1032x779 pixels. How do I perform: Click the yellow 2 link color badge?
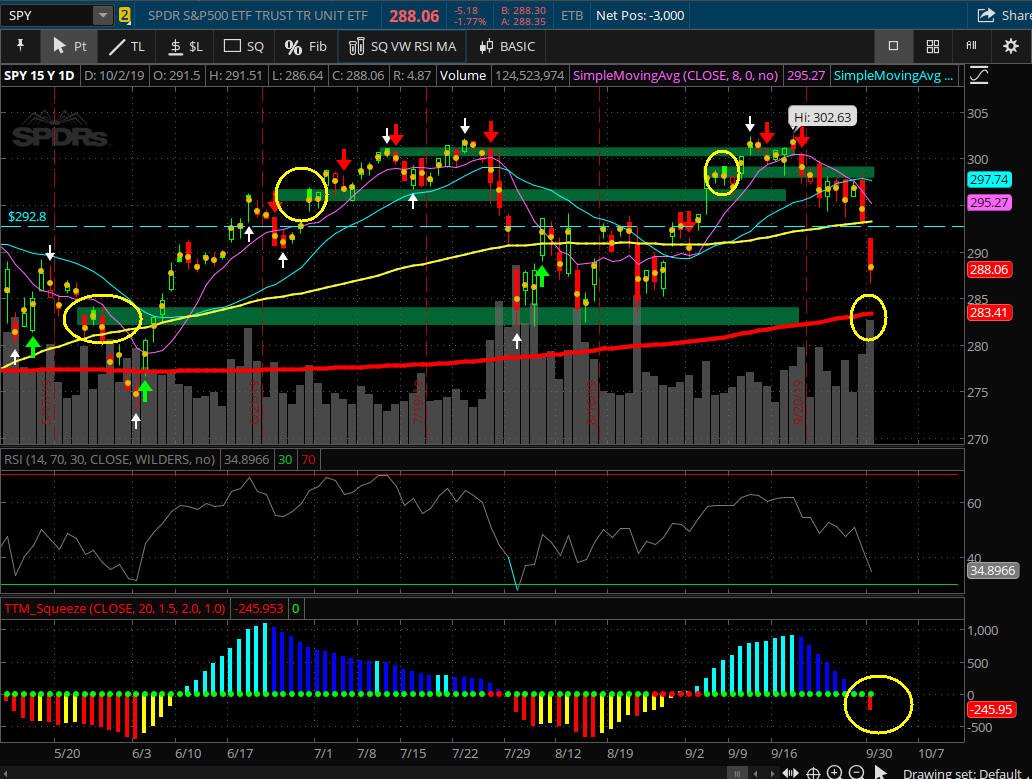(124, 15)
